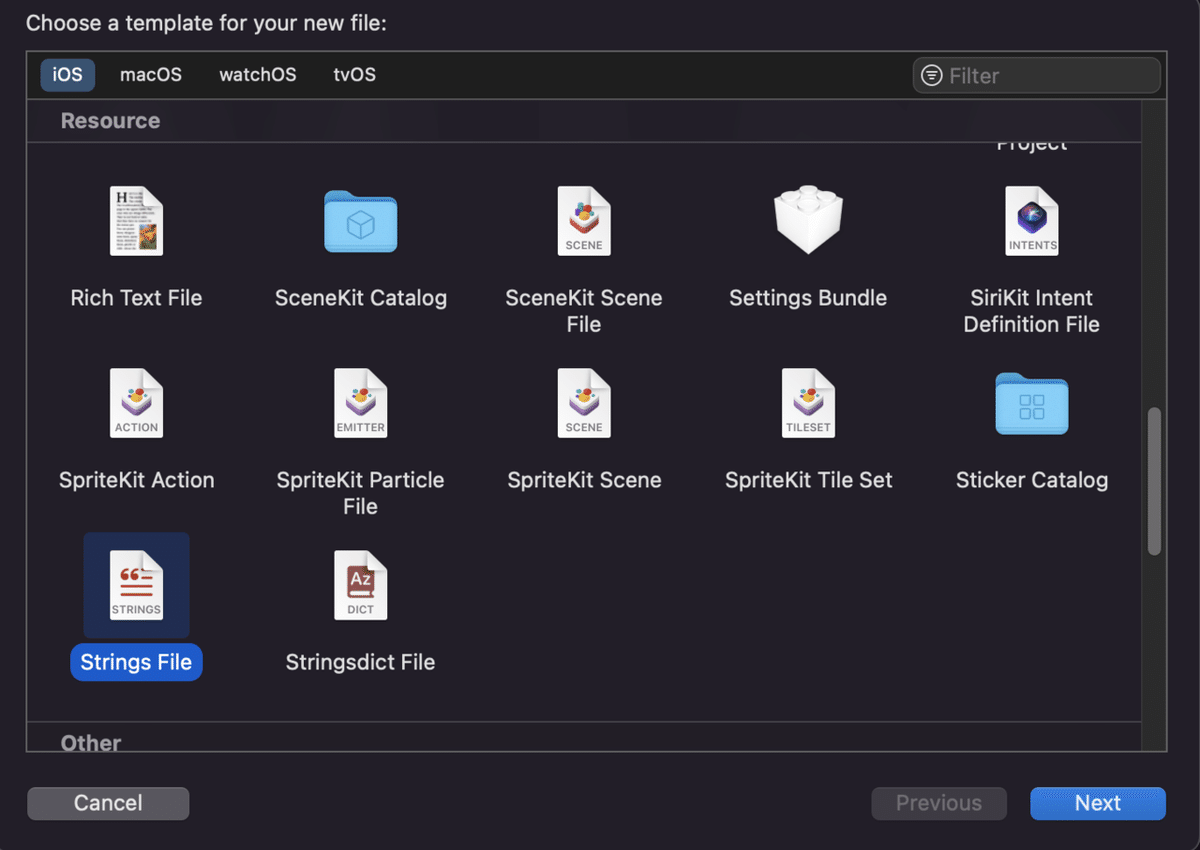This screenshot has height=850, width=1200.
Task: Choose the SiriKit Intent Definition File icon
Action: [x=1032, y=221]
